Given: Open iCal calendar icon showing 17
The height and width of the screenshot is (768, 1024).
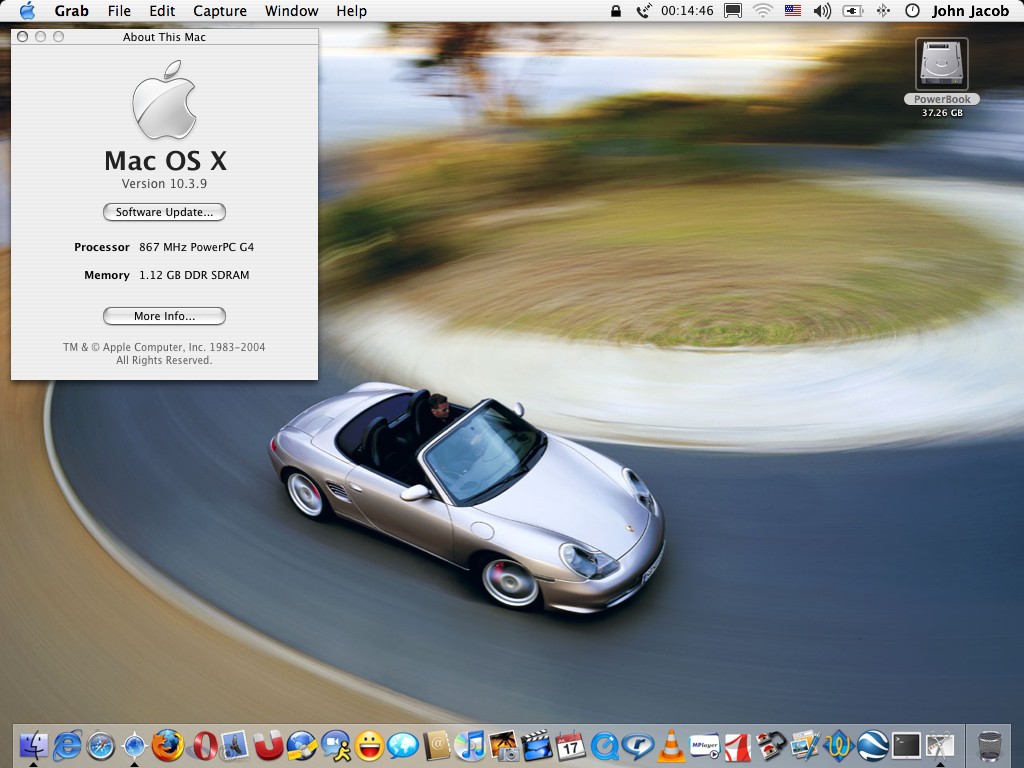Looking at the screenshot, I should click(x=571, y=745).
